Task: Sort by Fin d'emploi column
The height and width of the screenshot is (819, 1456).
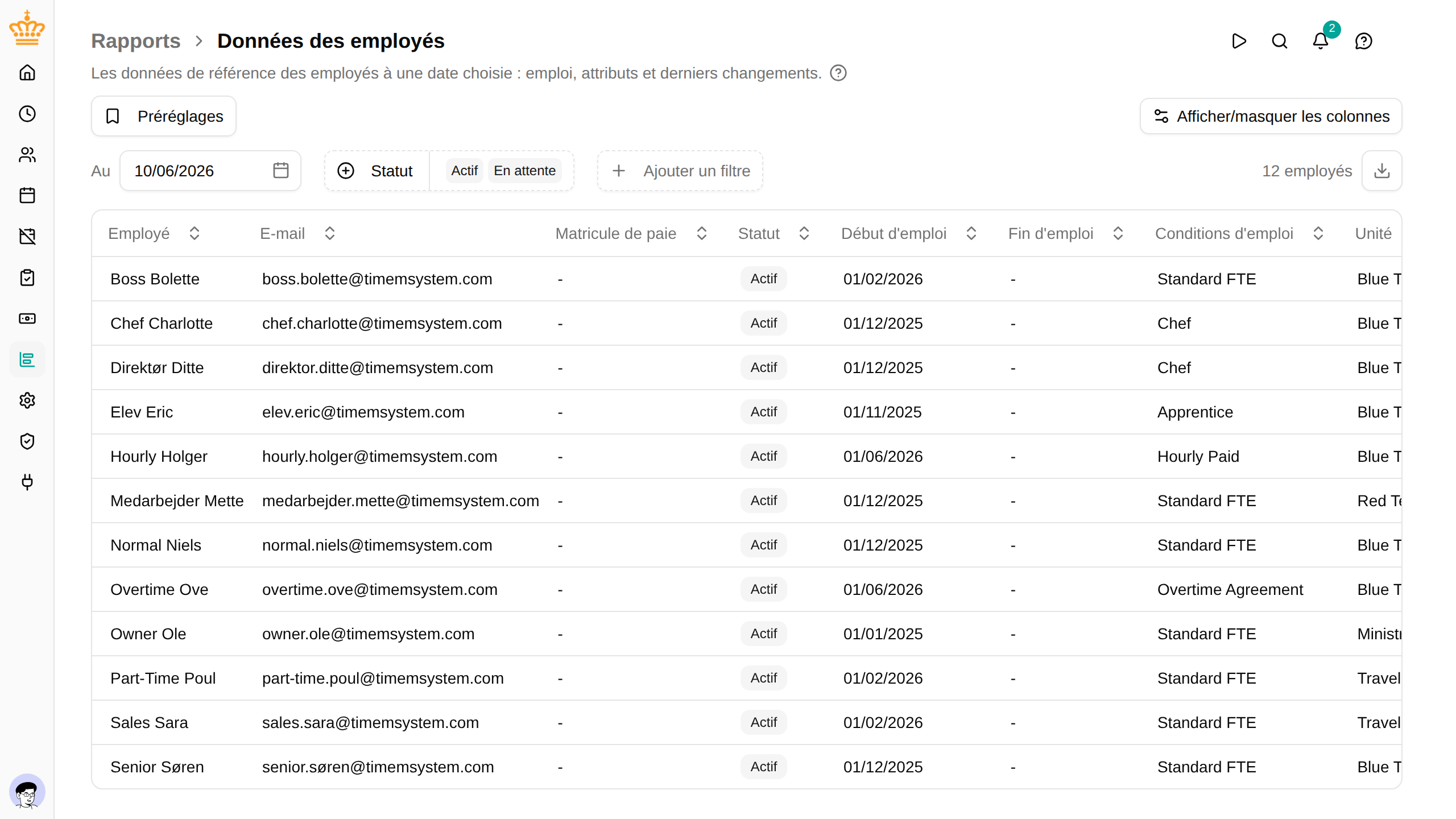Action: (1118, 234)
